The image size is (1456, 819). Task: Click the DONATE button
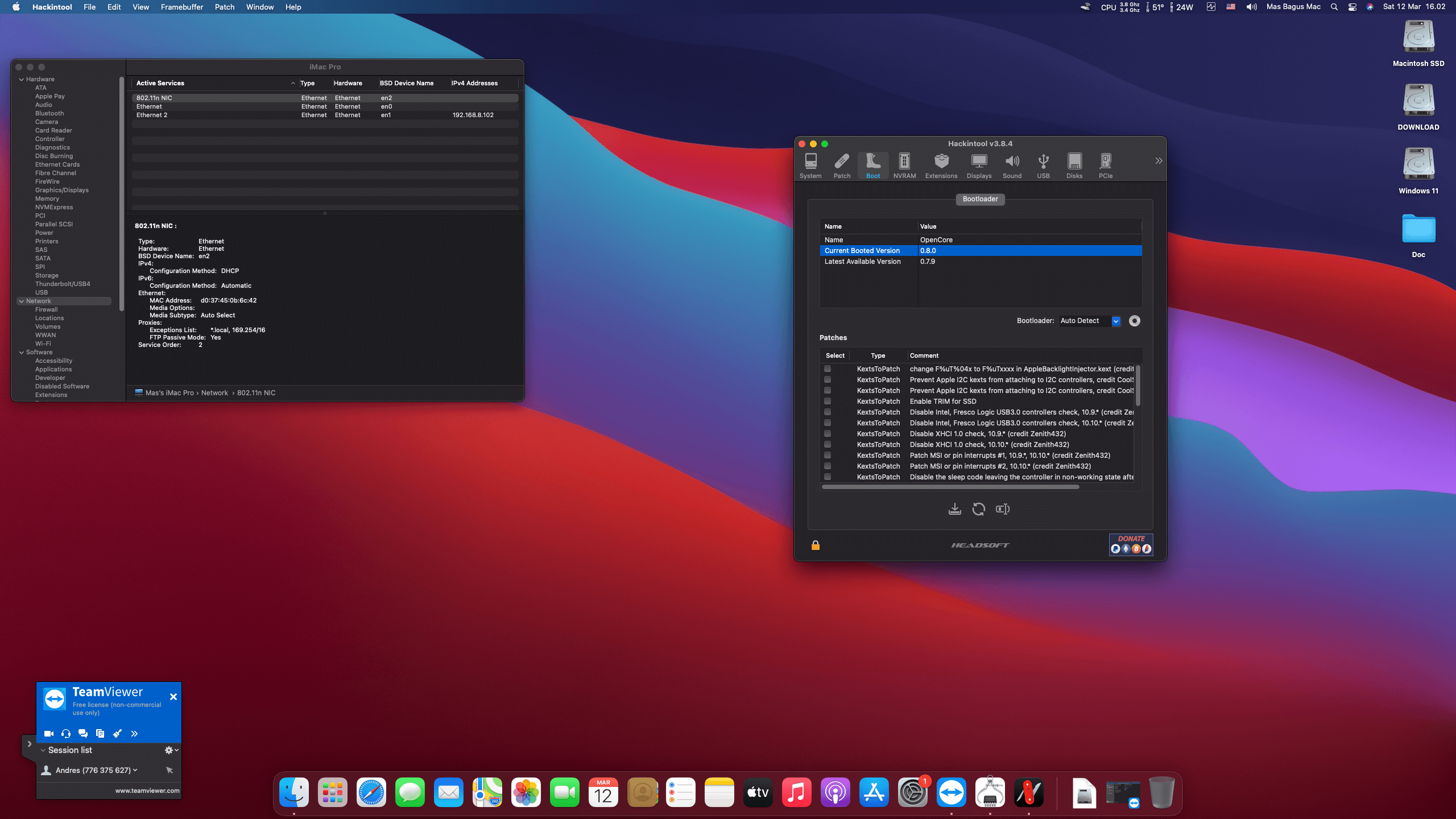point(1131,544)
